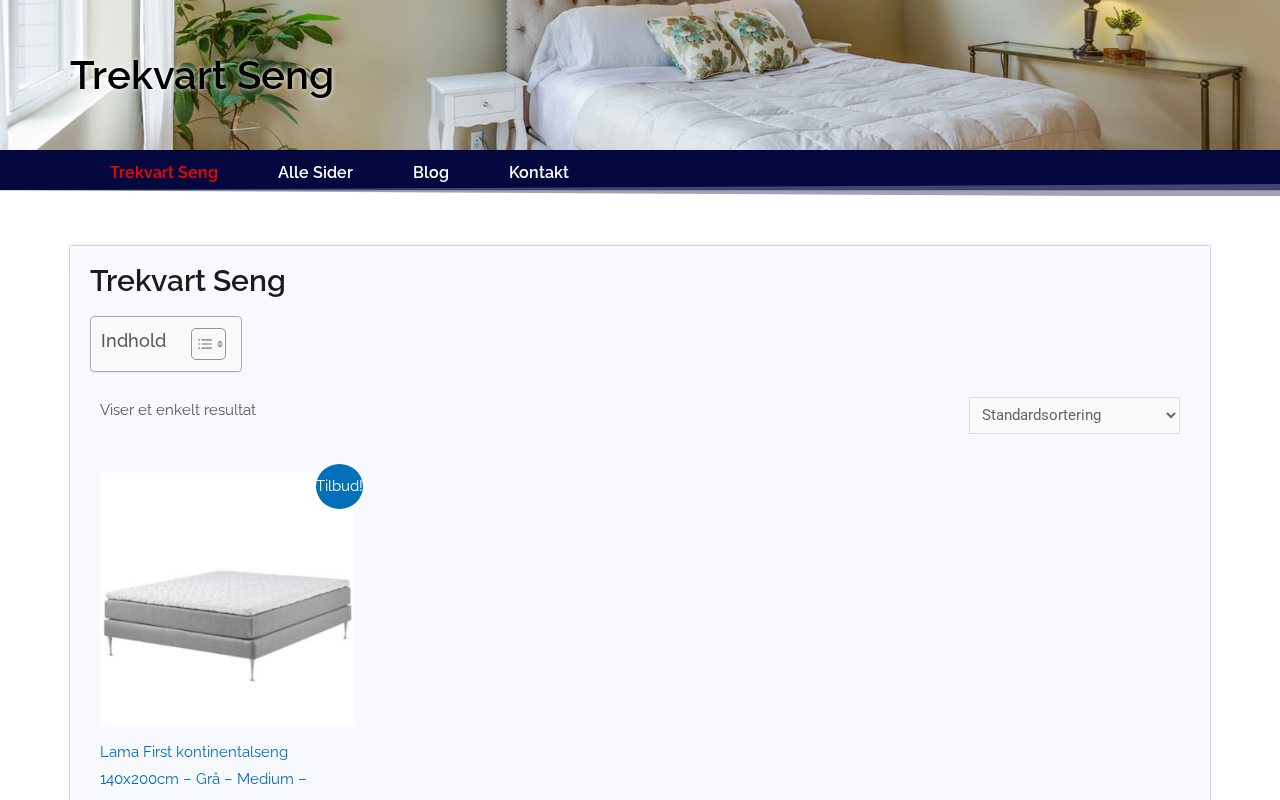The image size is (1280, 800).
Task: Toggle the Indhold table of contents icon
Action: pos(208,344)
